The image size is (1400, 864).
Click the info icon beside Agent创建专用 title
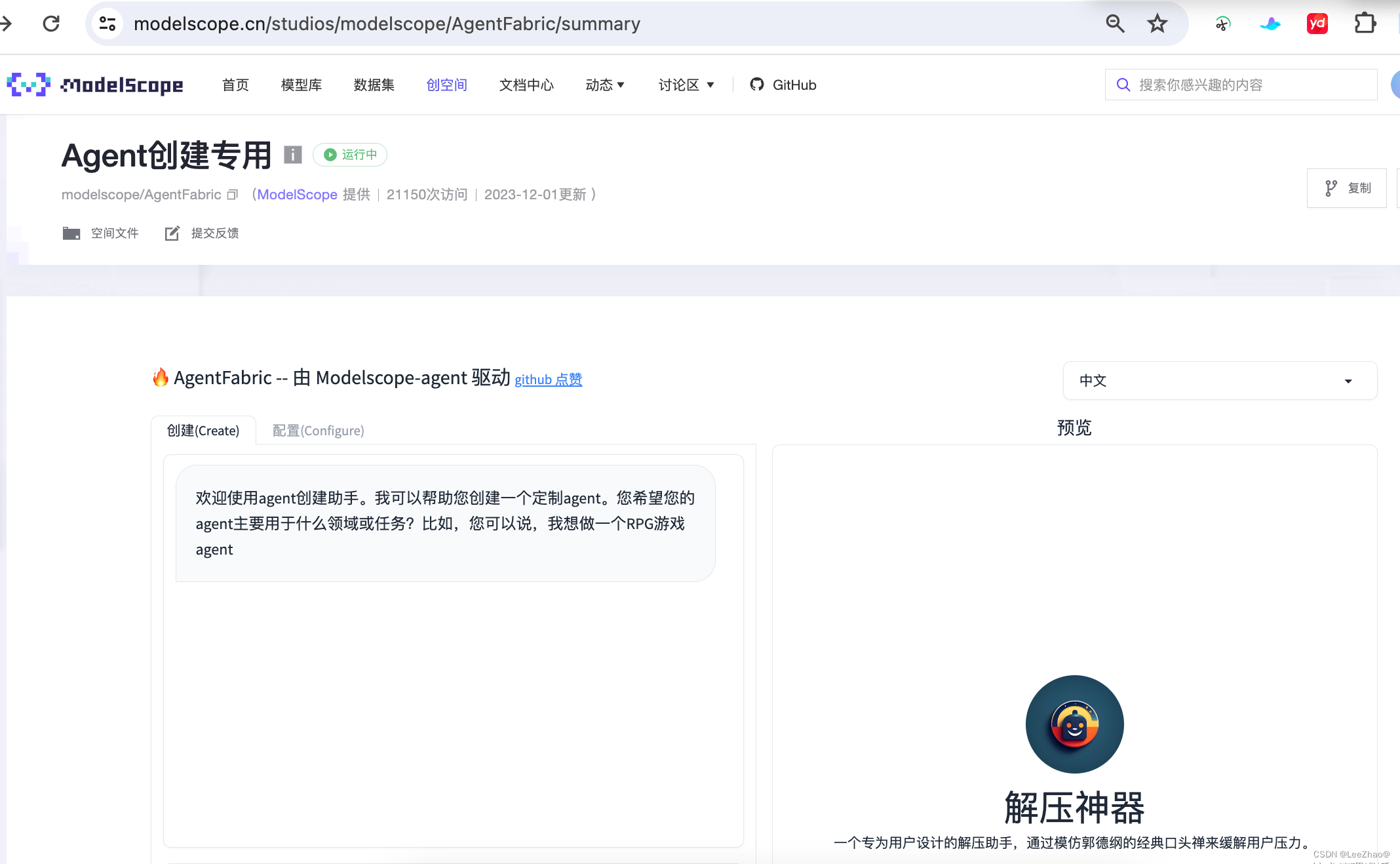pos(292,155)
